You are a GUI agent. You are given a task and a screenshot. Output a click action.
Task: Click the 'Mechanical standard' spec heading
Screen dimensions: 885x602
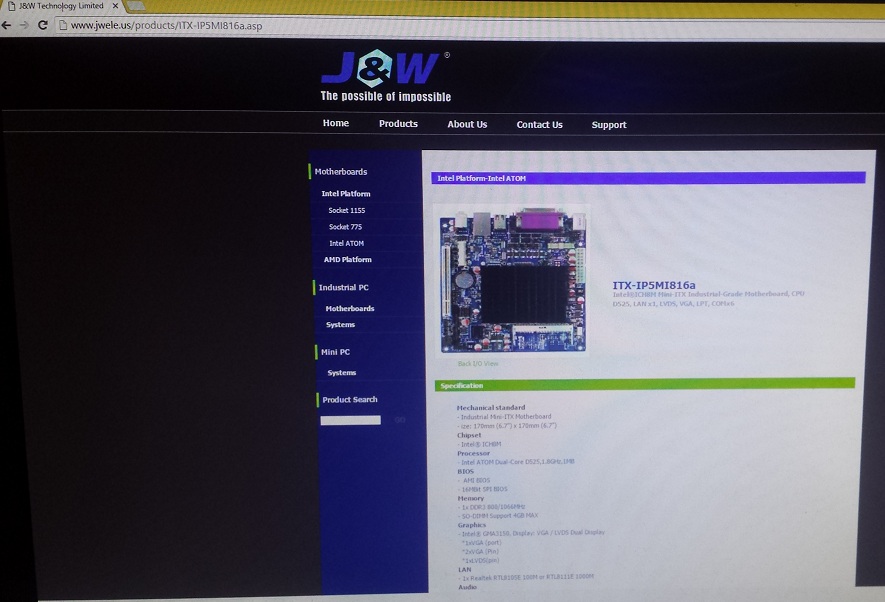pyautogui.click(x=491, y=407)
